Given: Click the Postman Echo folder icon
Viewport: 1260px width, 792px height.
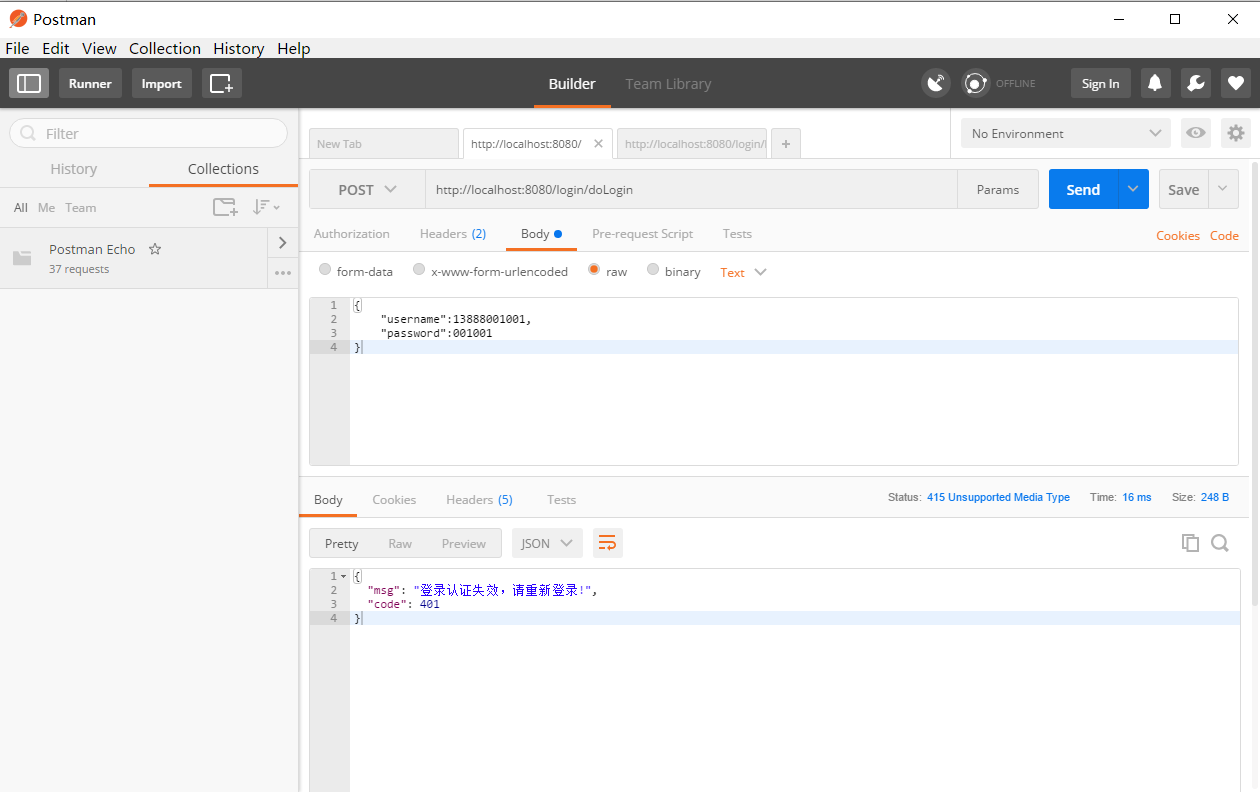Looking at the screenshot, I should (22, 258).
